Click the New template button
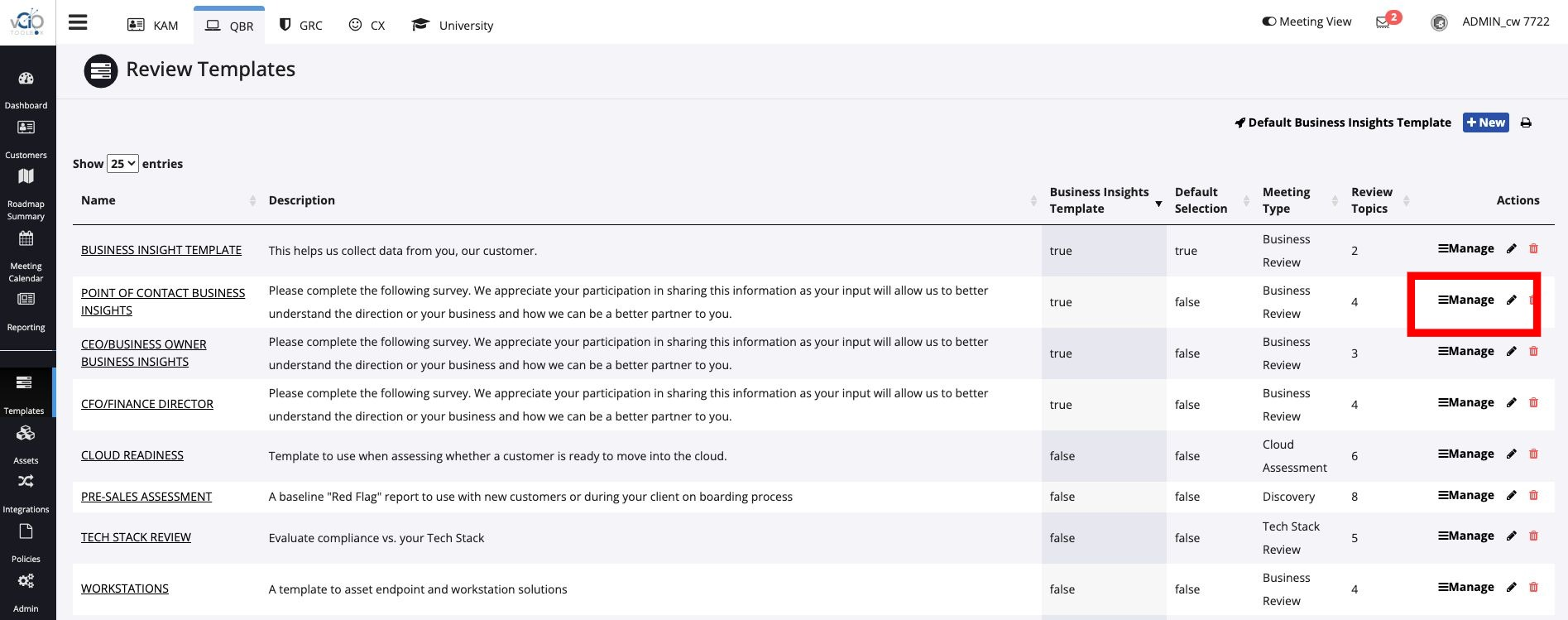Screen dimensions: 1568x620 [x=1485, y=123]
